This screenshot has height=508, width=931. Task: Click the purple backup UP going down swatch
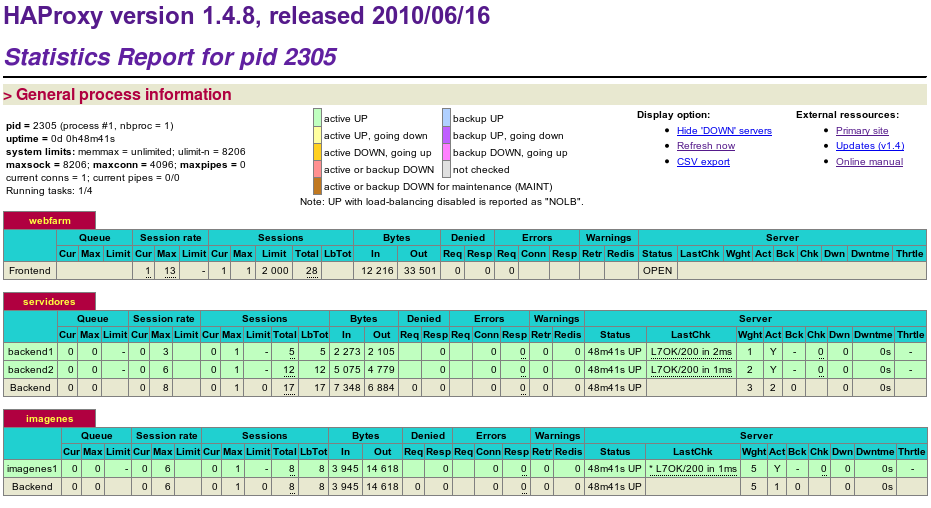tap(446, 135)
